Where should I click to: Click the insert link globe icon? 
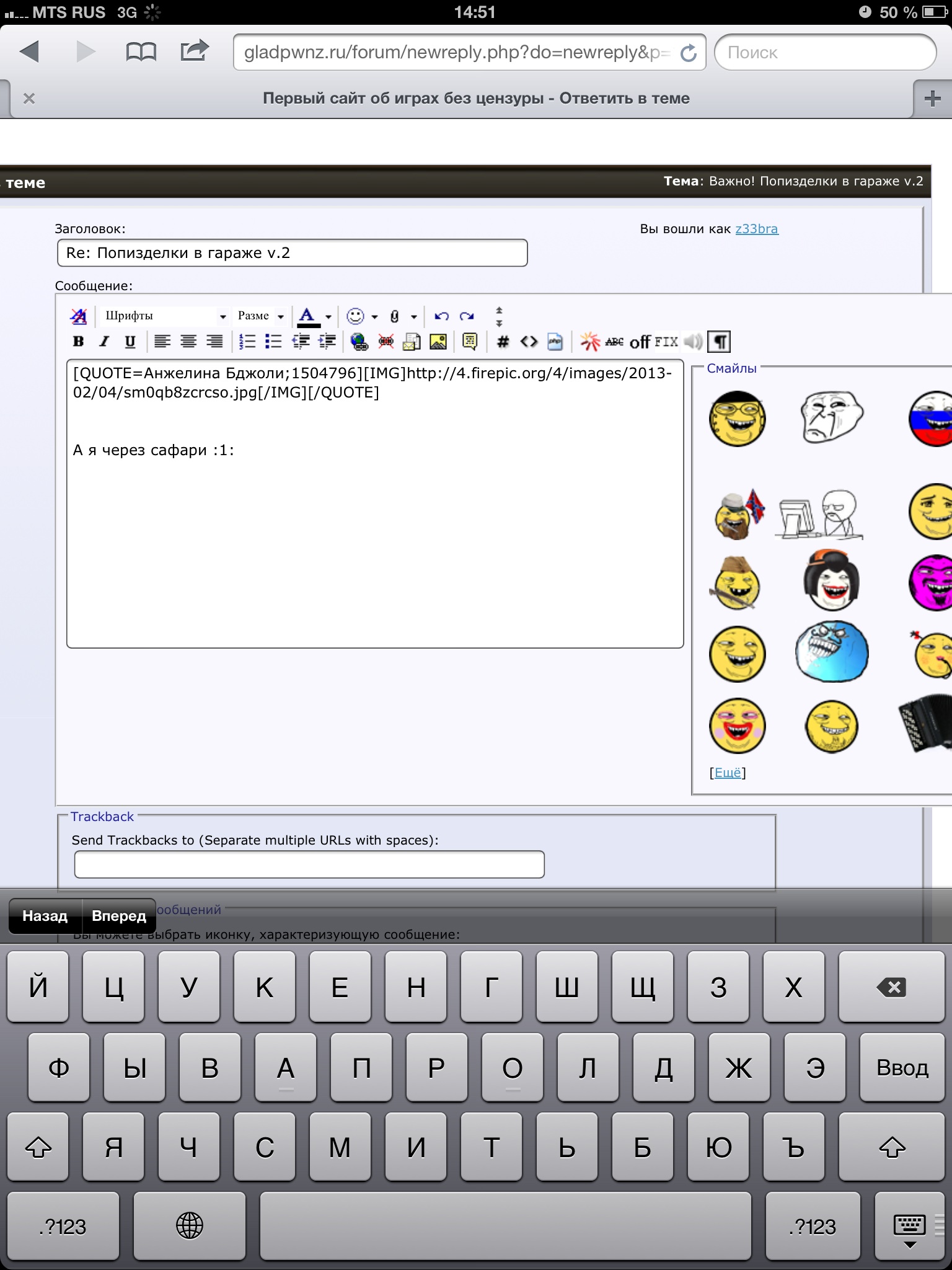359,342
